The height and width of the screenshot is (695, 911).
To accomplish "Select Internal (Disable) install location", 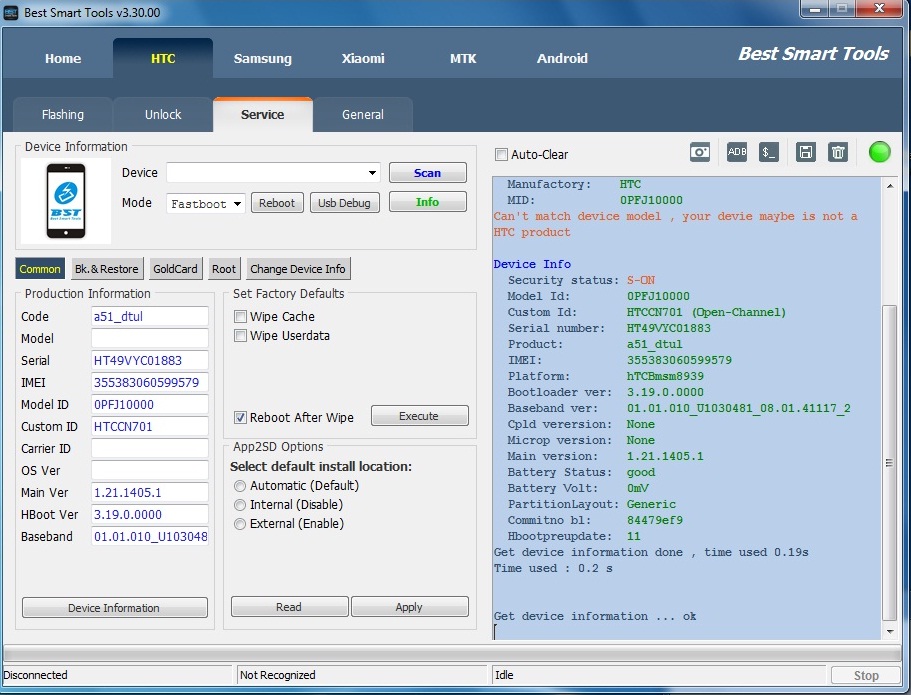I will 239,505.
